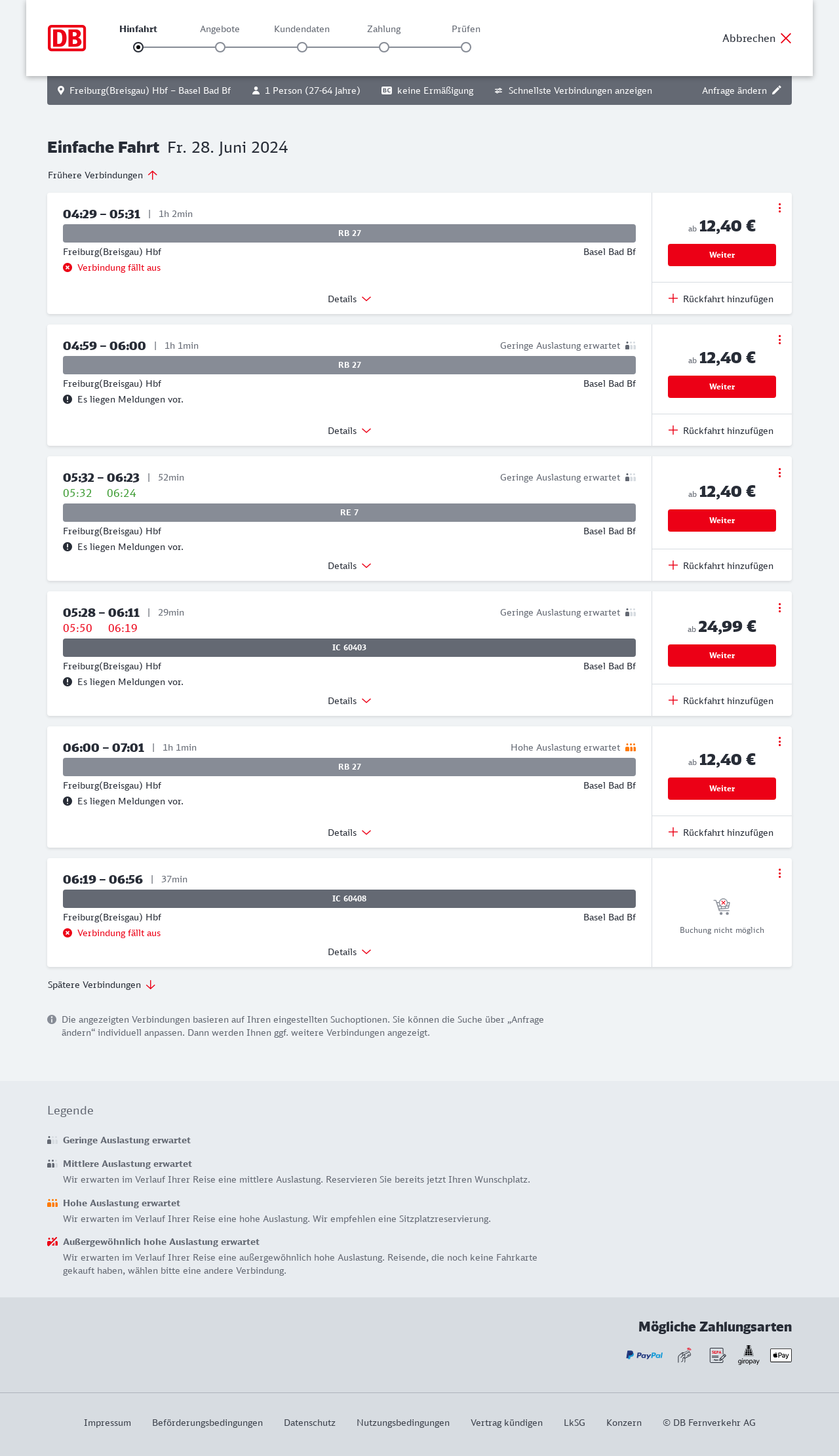Show Frühere Verbindungen
The width and height of the screenshot is (839, 1456).
[103, 175]
